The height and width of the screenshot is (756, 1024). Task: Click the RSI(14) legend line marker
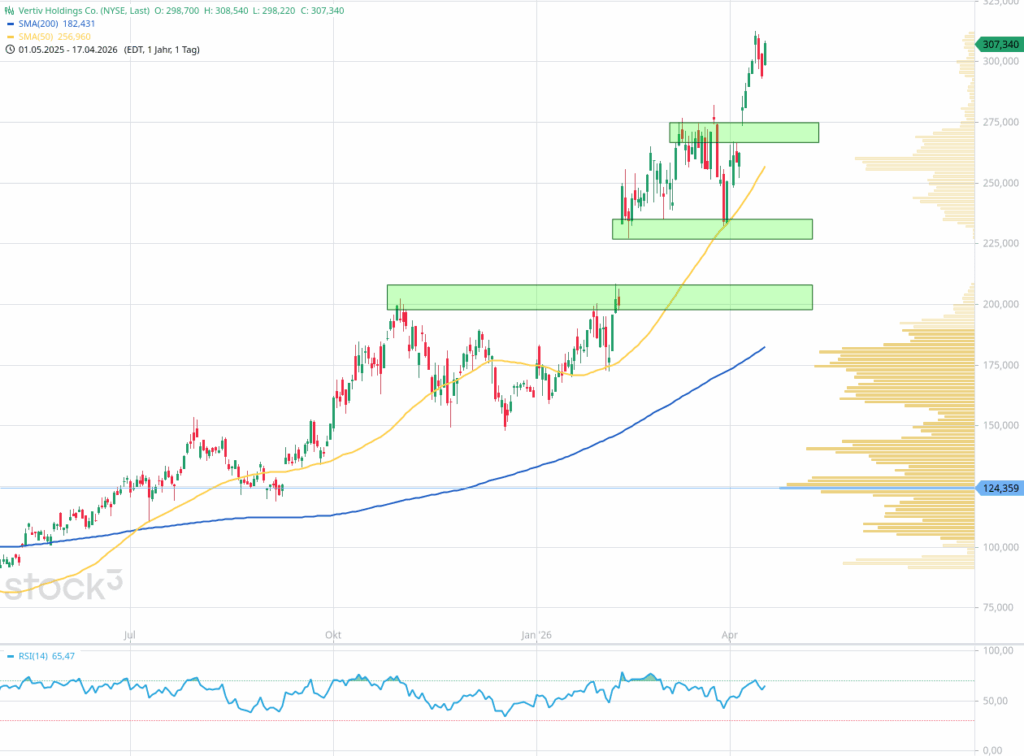[x=10, y=656]
